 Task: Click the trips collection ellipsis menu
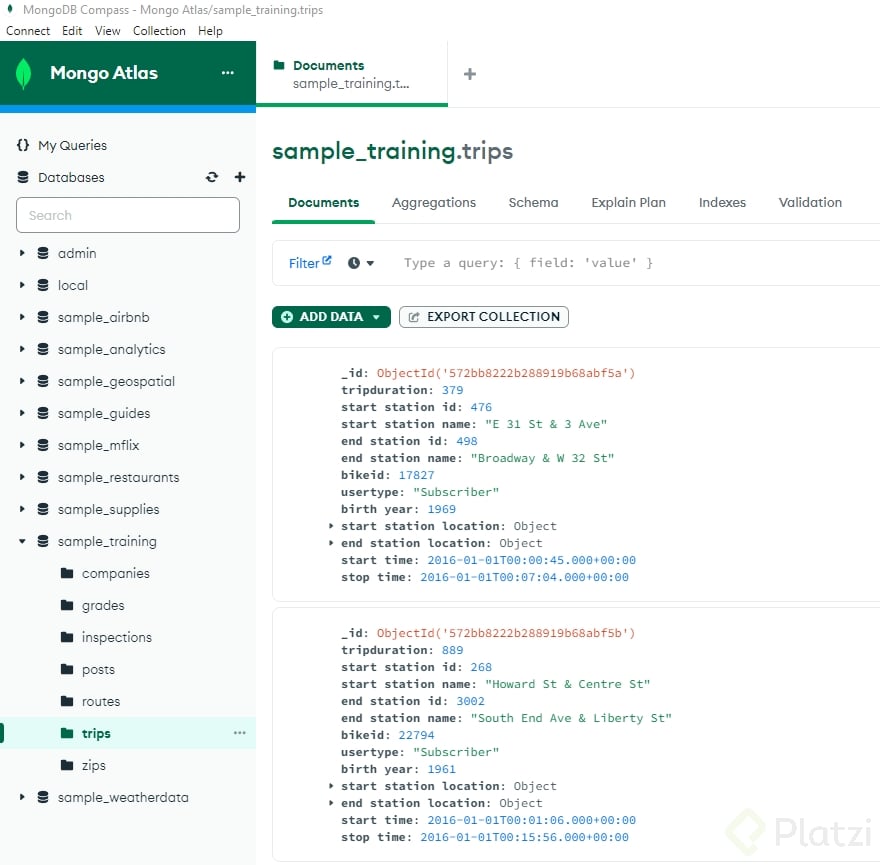(x=240, y=733)
